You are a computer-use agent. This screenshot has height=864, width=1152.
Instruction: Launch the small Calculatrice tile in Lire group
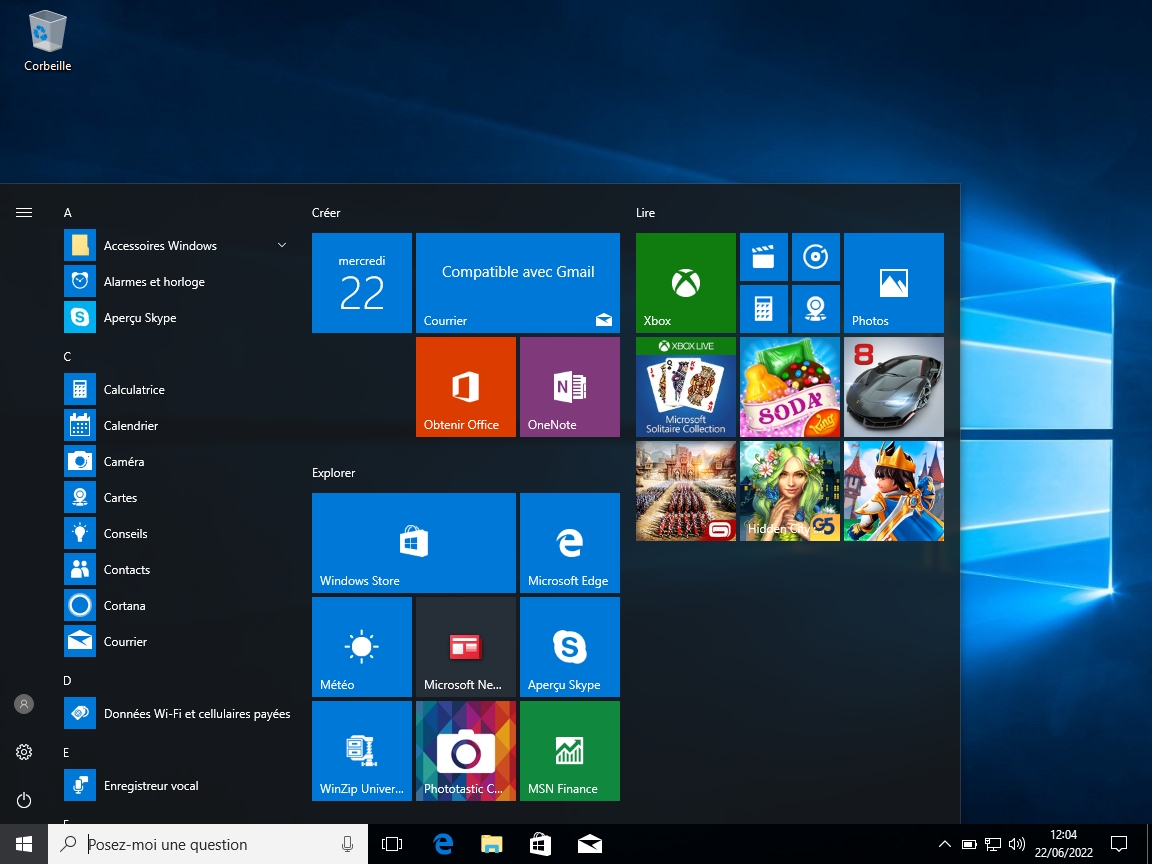[x=763, y=309]
